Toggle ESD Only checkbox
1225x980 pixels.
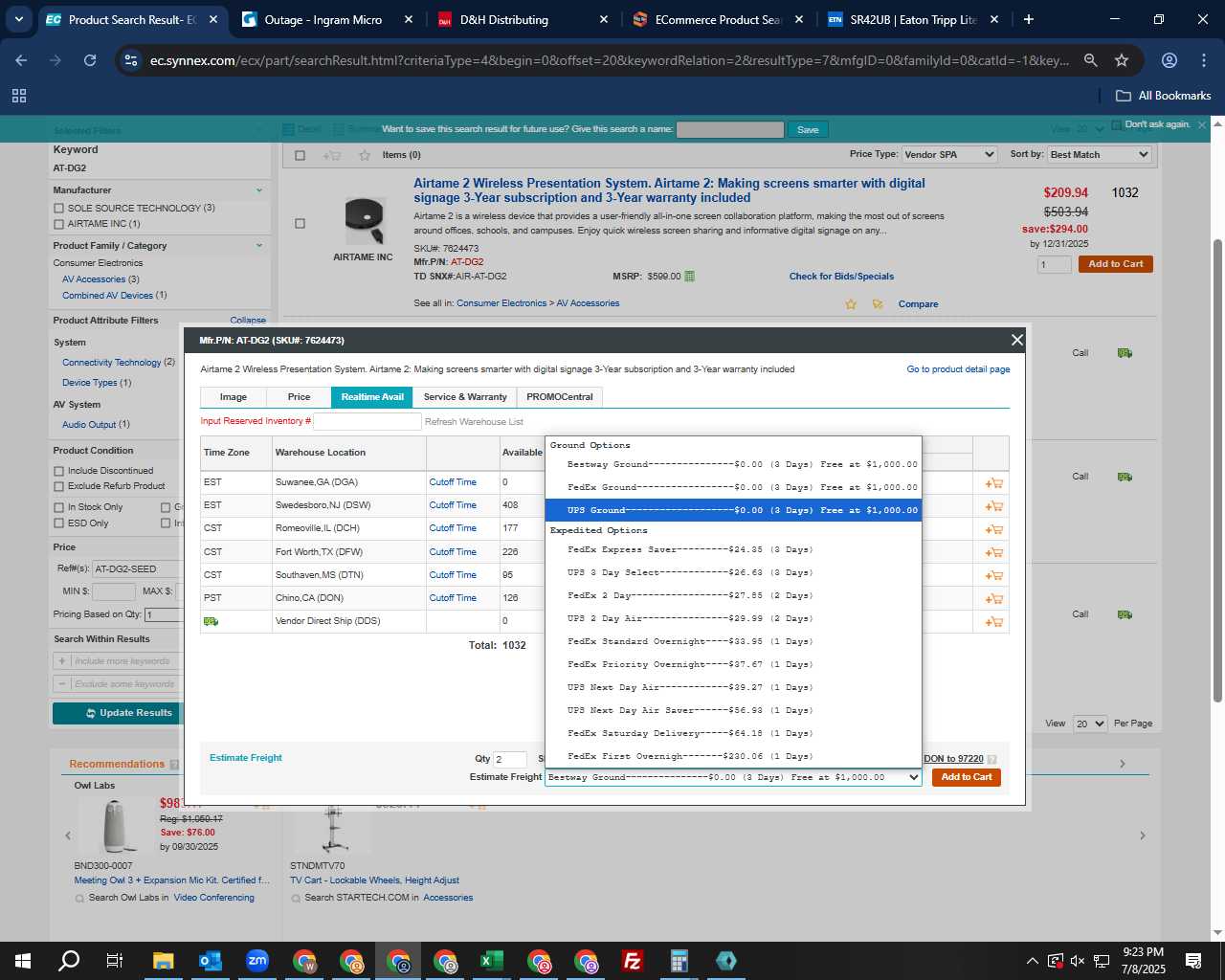pos(59,523)
